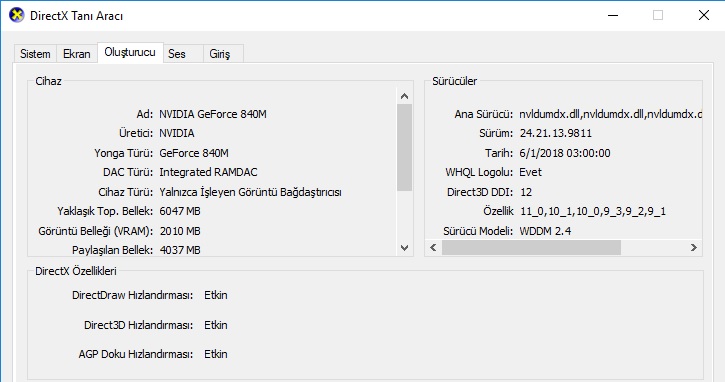Viewport: 725px width, 382px height.
Task: Click the Üretici value NVIDIA
Action: (177, 133)
